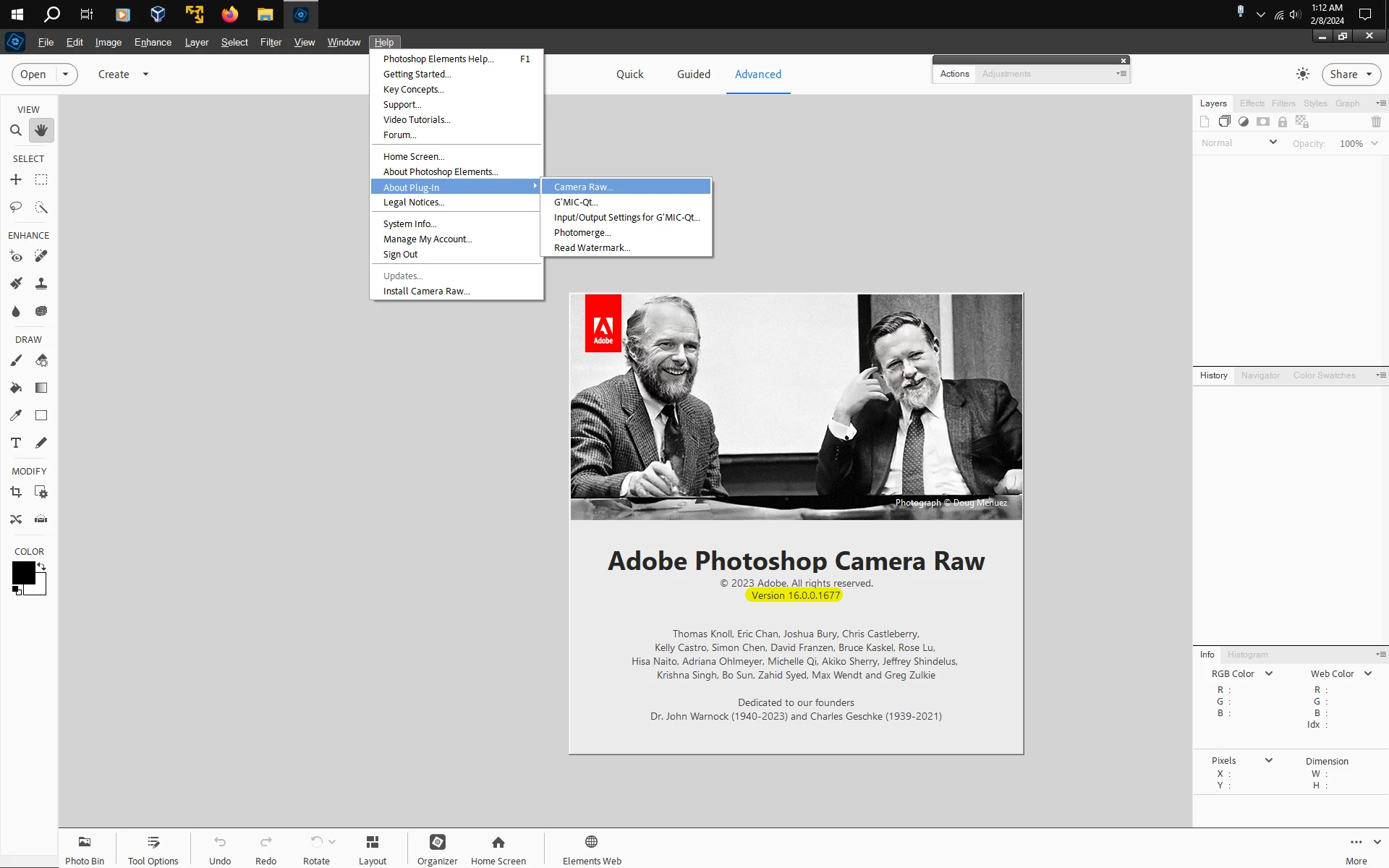The height and width of the screenshot is (868, 1389).
Task: Select the Brush tool under Draw
Action: tap(16, 360)
